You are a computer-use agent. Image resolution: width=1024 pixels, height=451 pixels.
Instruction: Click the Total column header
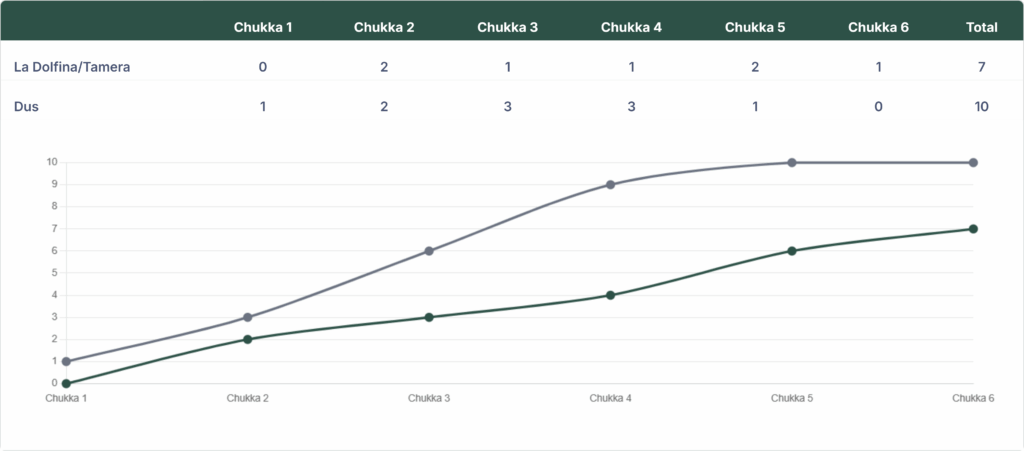click(x=982, y=27)
